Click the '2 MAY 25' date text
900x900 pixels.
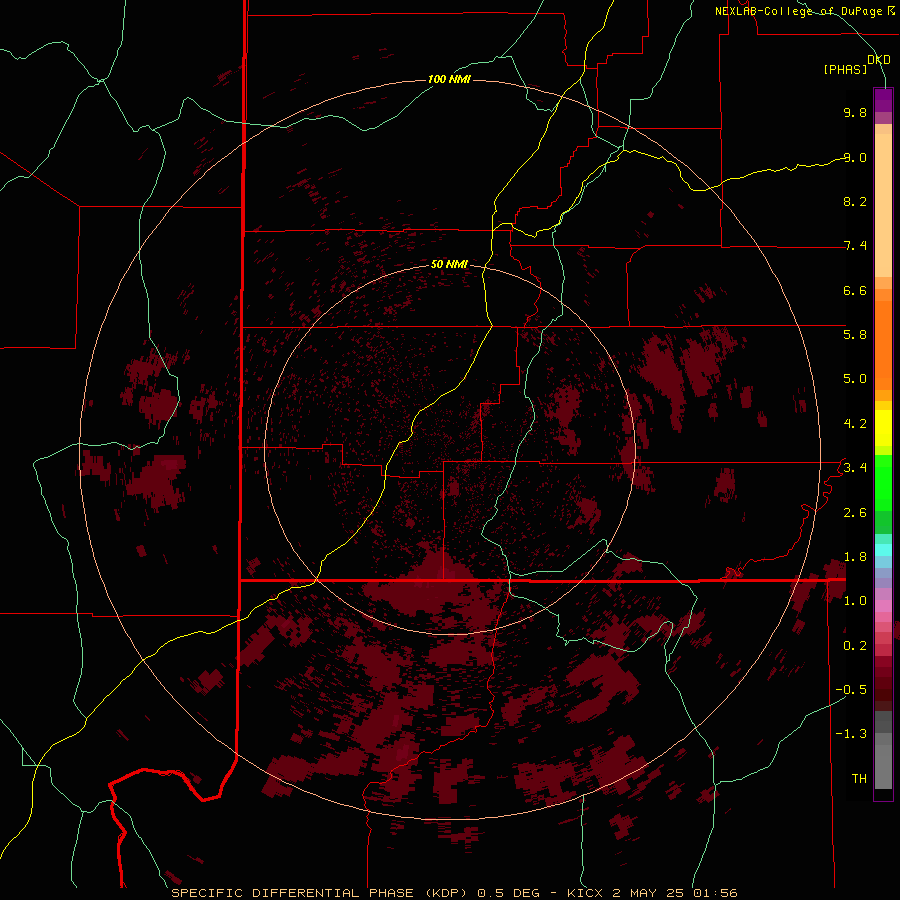[648, 893]
